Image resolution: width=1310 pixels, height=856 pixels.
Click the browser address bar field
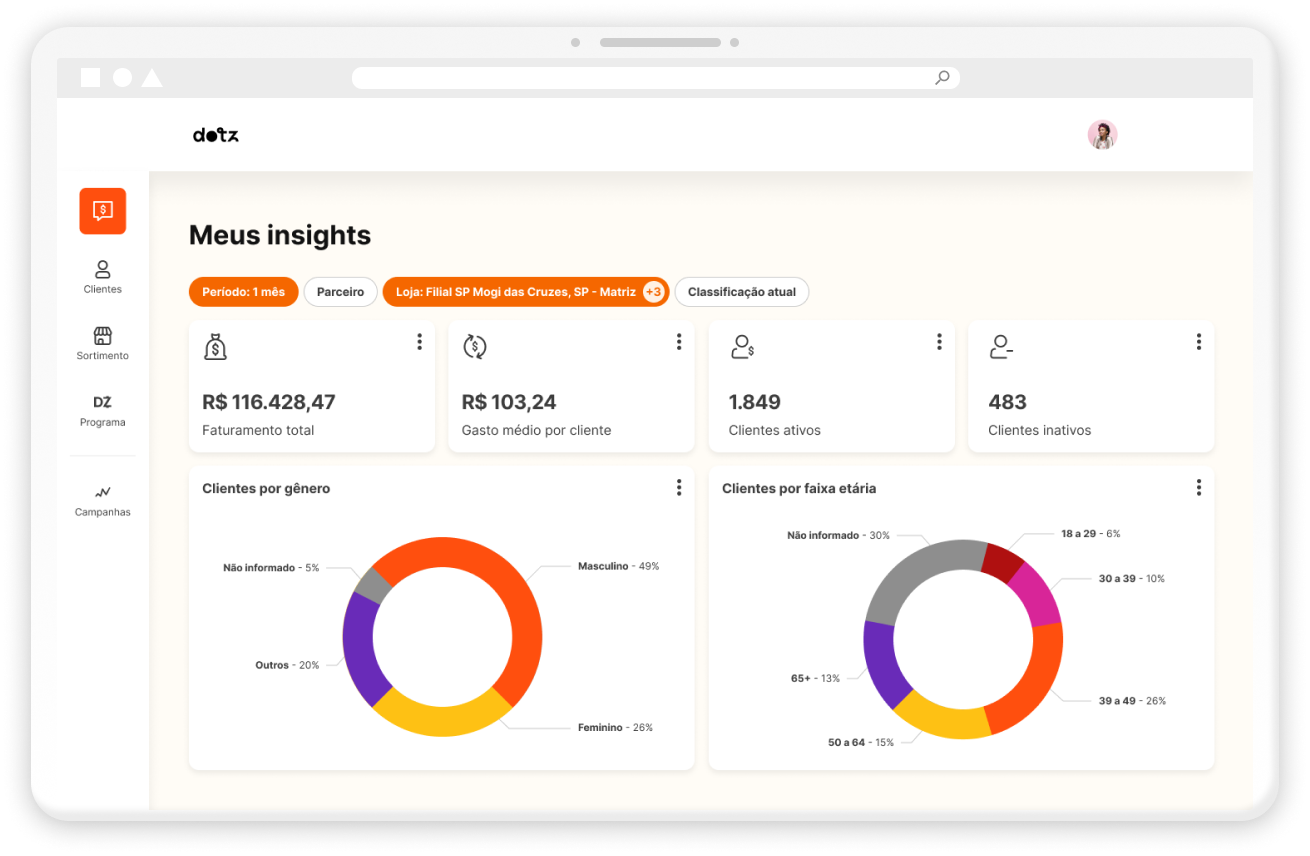655,78
